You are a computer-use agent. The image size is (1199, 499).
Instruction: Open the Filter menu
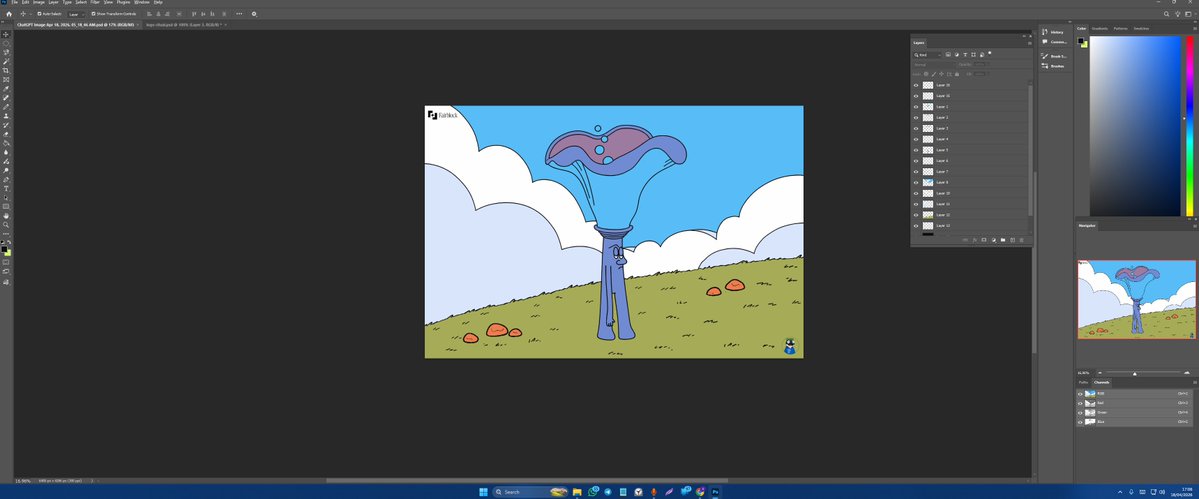coord(95,3)
